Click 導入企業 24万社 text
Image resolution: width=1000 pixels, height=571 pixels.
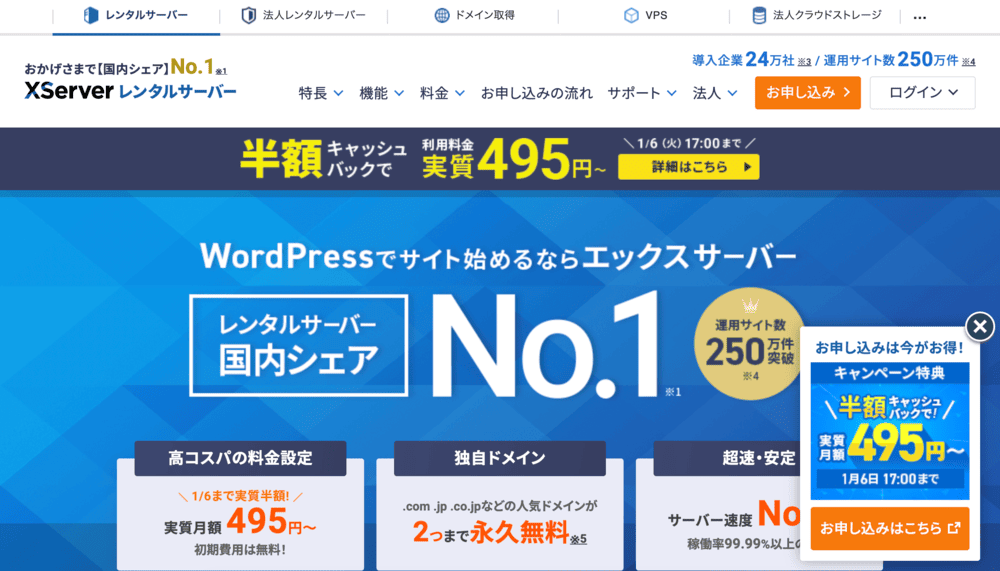tap(743, 60)
